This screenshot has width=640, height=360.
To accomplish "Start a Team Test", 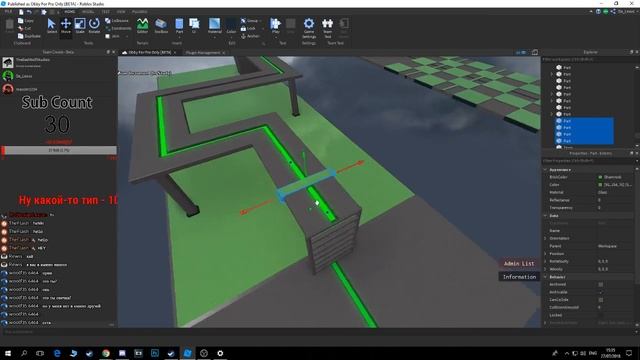I will (x=328, y=28).
